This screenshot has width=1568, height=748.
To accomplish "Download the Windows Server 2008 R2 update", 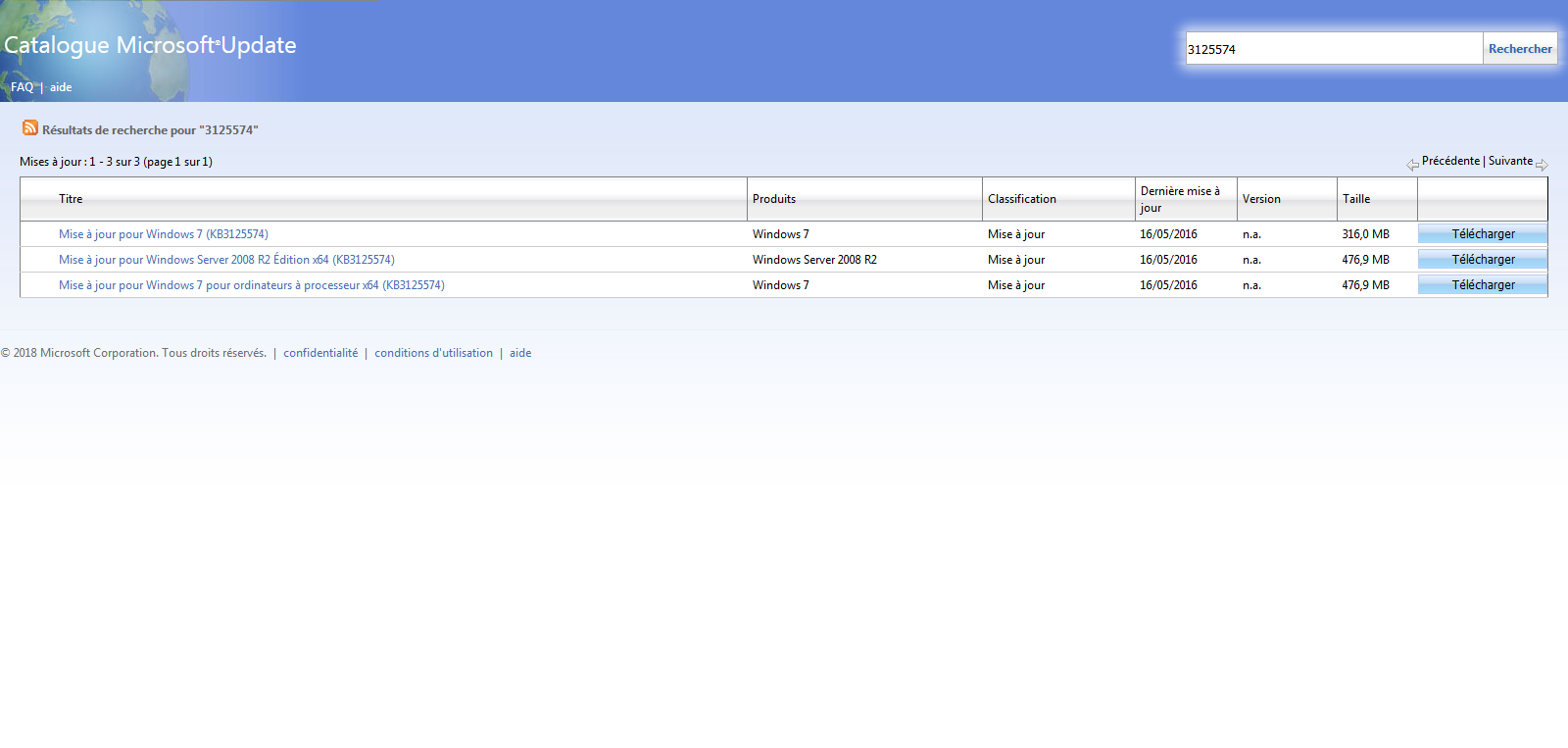I will [x=1483, y=260].
